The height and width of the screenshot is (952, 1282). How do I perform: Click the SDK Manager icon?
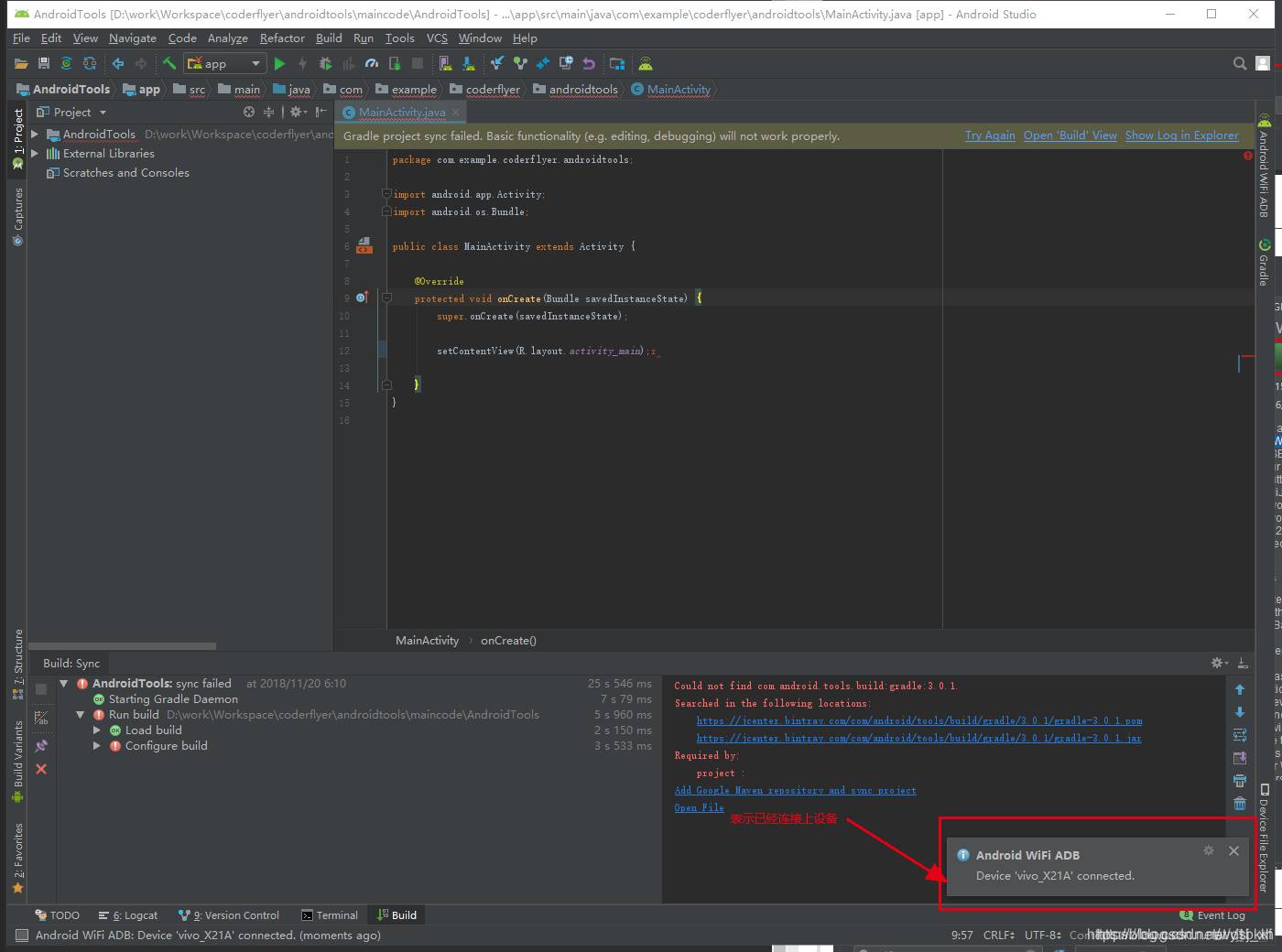(468, 63)
